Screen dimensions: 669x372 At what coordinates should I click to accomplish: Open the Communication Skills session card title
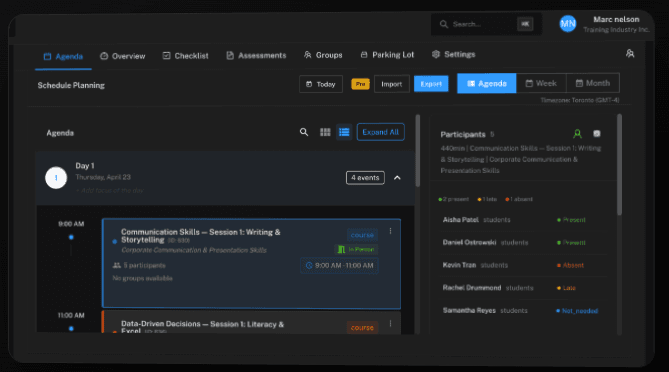coord(201,236)
